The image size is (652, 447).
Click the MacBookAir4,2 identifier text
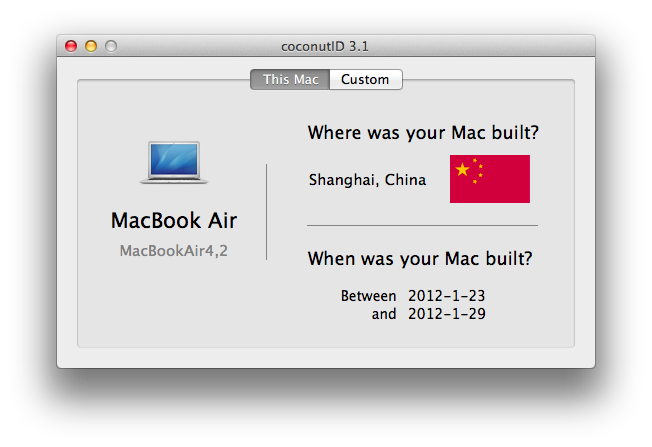click(x=174, y=251)
